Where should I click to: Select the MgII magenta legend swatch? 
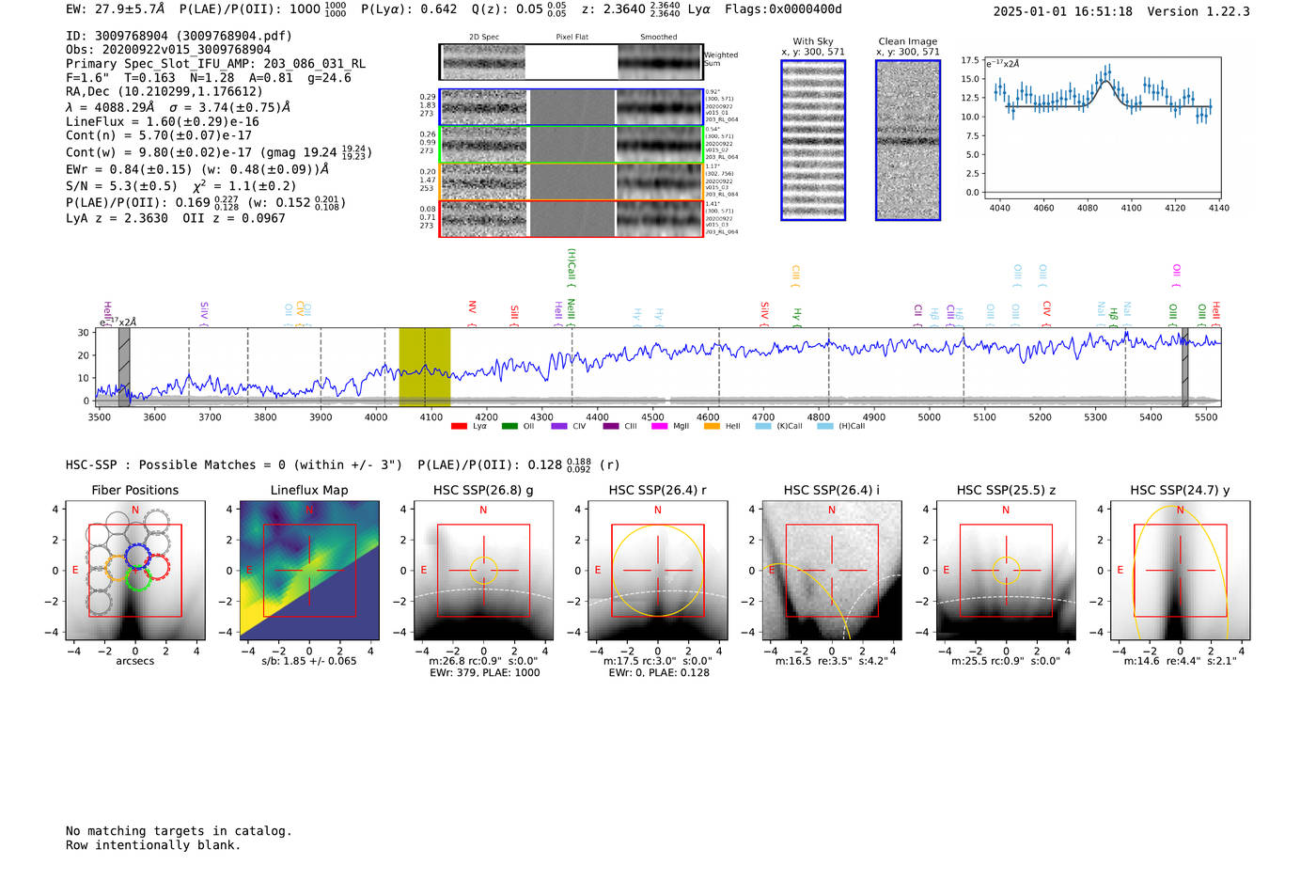[661, 426]
